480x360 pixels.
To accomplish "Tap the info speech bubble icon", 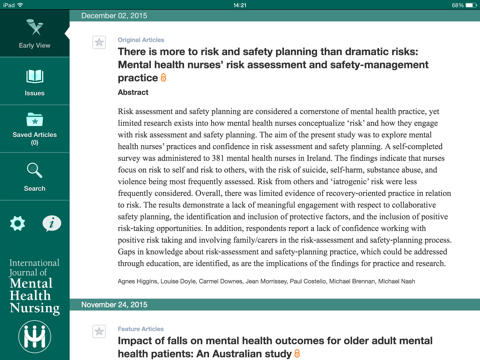I will [52, 223].
